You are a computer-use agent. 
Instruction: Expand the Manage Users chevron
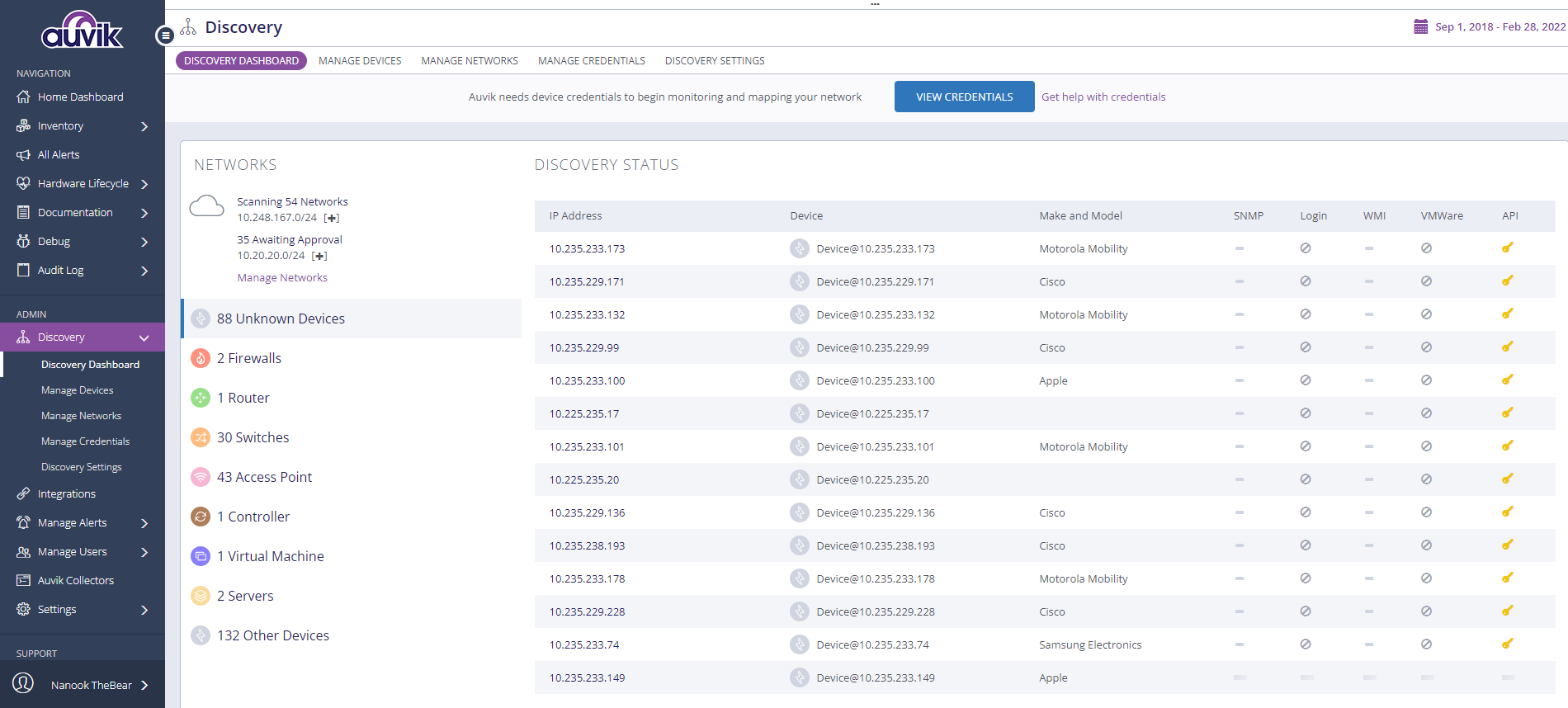[x=144, y=552]
